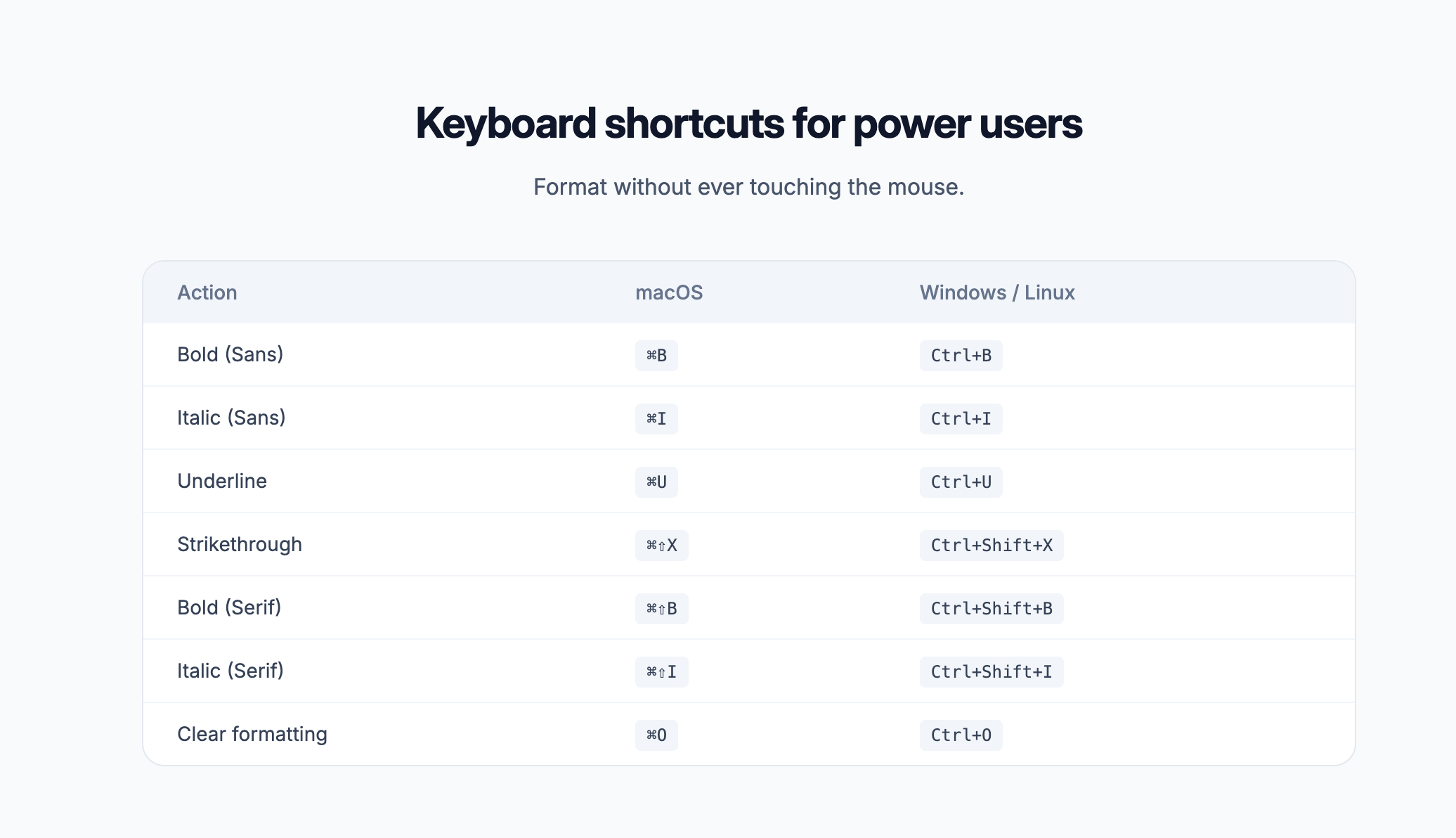Select the Strikethrough row label
Viewport: 1456px width, 838px height.
point(240,544)
